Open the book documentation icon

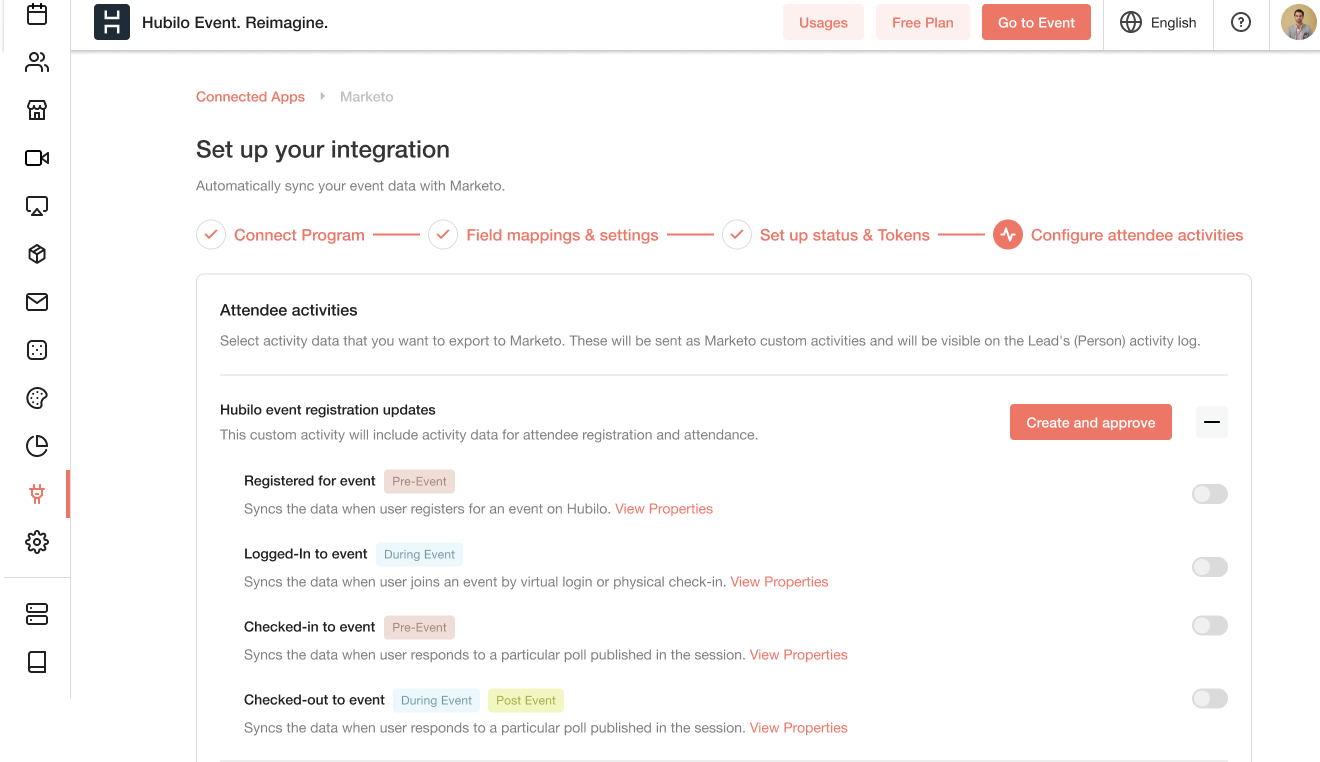(37, 662)
